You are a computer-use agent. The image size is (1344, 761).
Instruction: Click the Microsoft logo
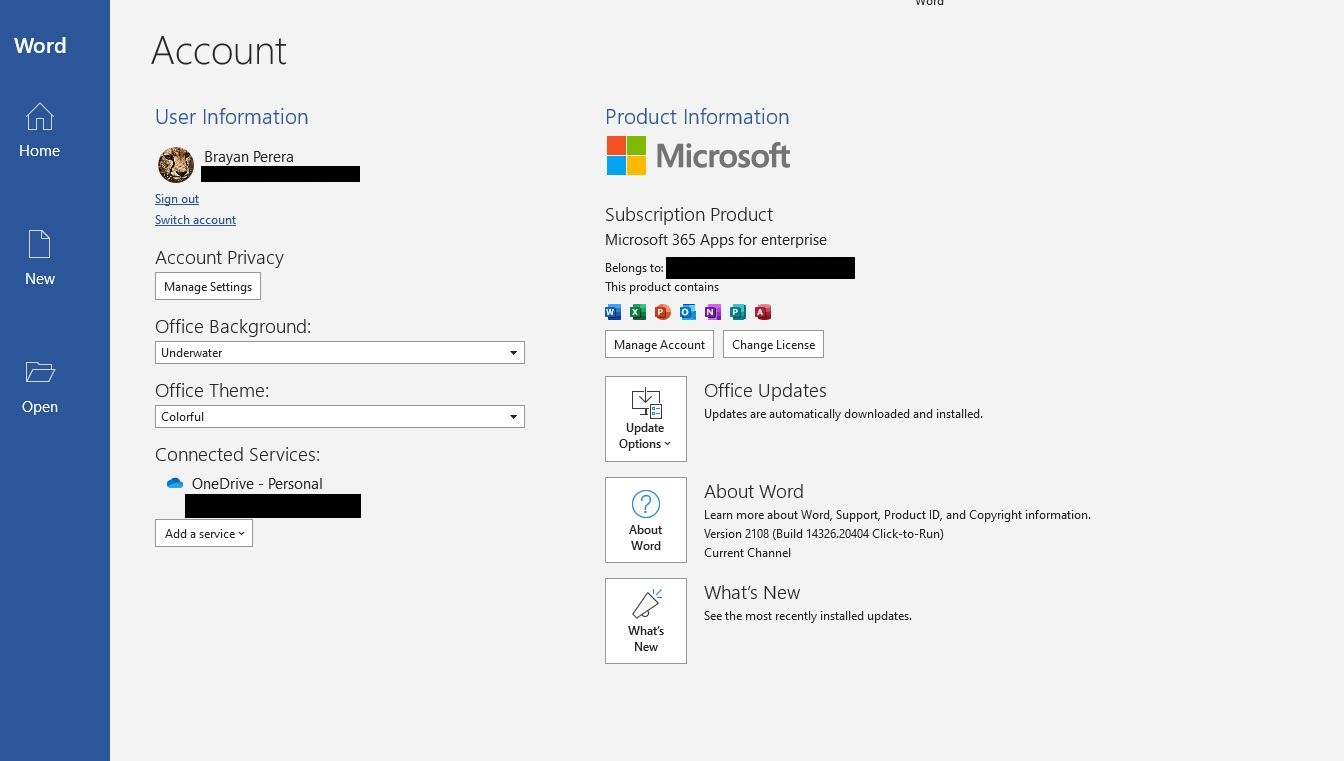point(698,156)
